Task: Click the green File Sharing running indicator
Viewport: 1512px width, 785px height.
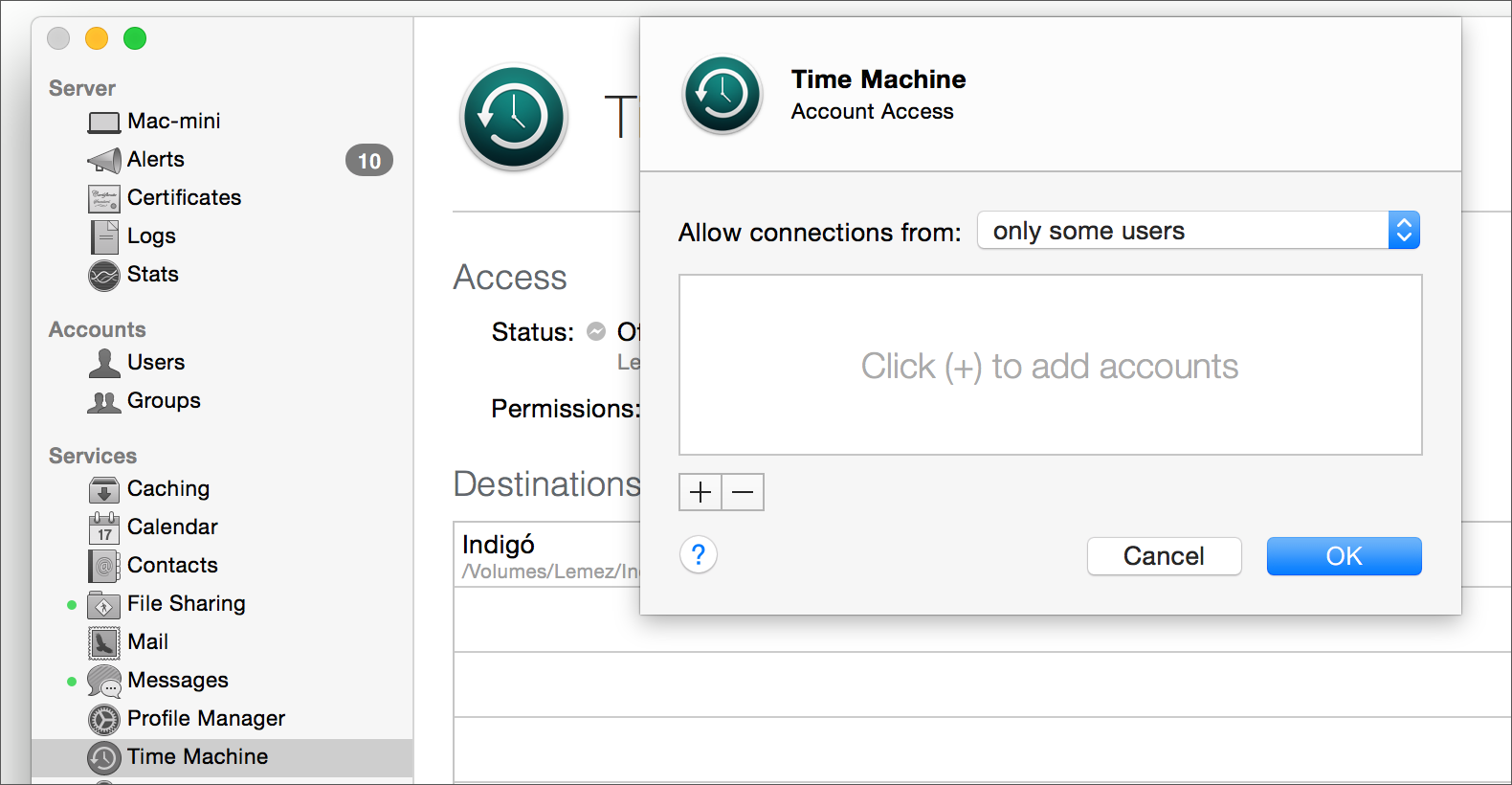Action: tap(72, 605)
